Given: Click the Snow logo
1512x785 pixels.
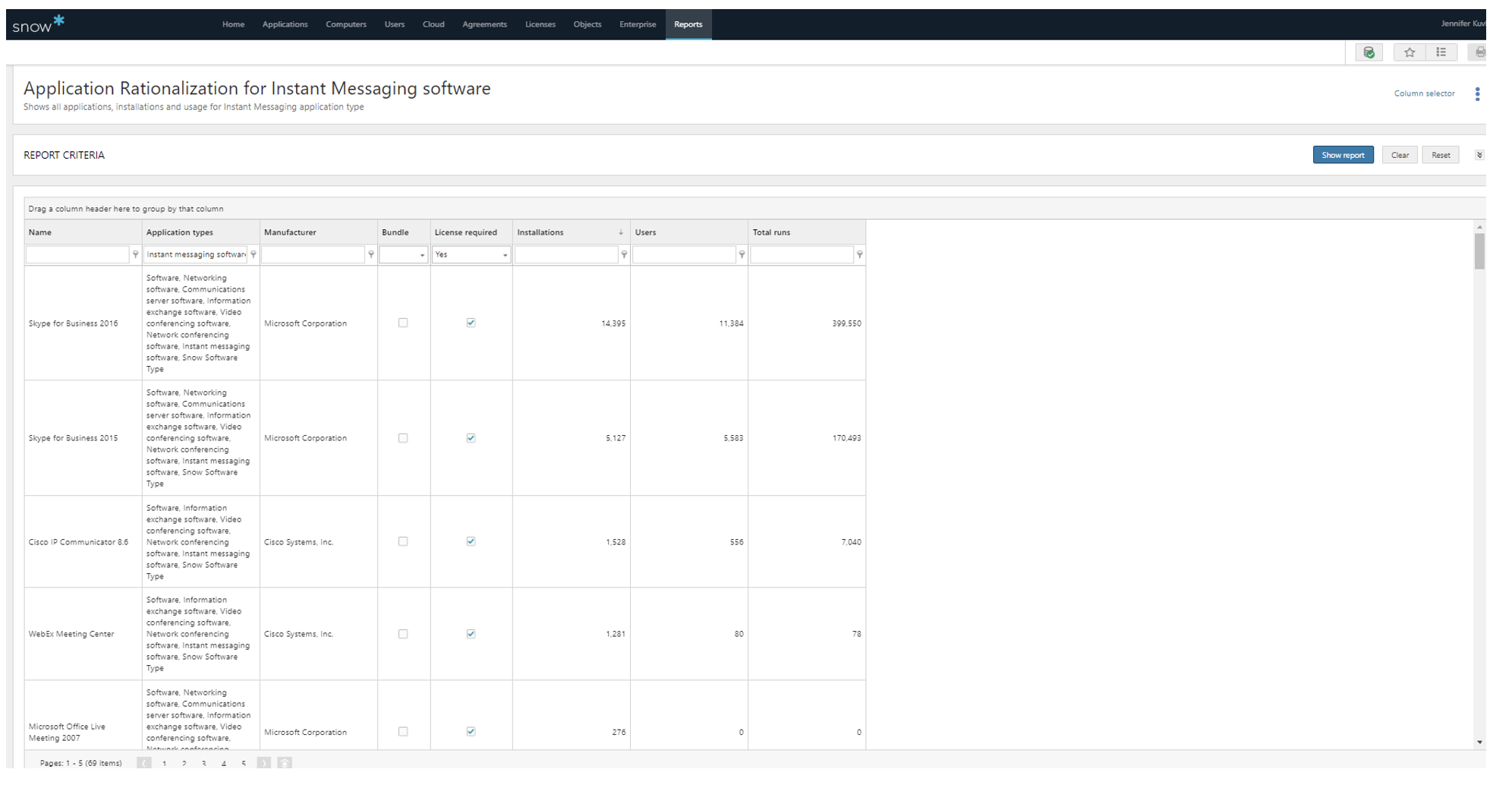Looking at the screenshot, I should click(39, 24).
